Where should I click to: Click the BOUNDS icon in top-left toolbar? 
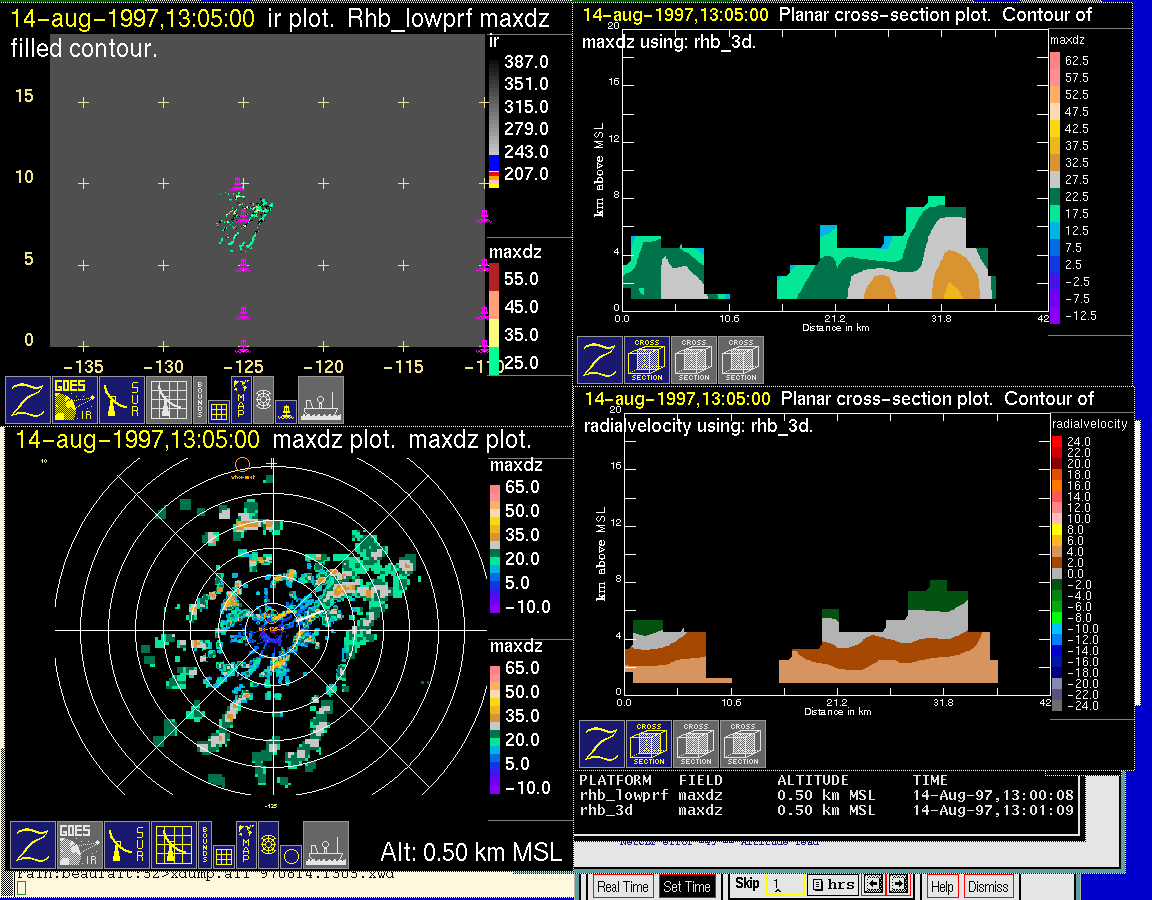pyautogui.click(x=200, y=396)
